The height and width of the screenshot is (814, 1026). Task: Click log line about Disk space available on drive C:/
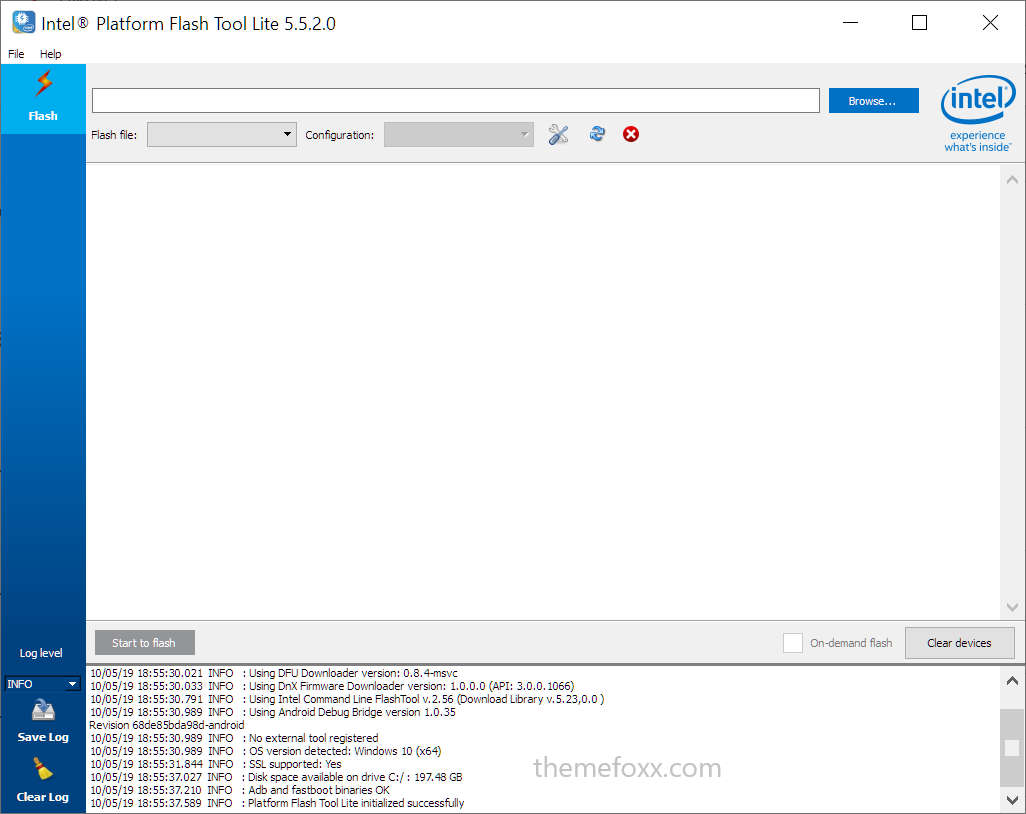pyautogui.click(x=275, y=777)
